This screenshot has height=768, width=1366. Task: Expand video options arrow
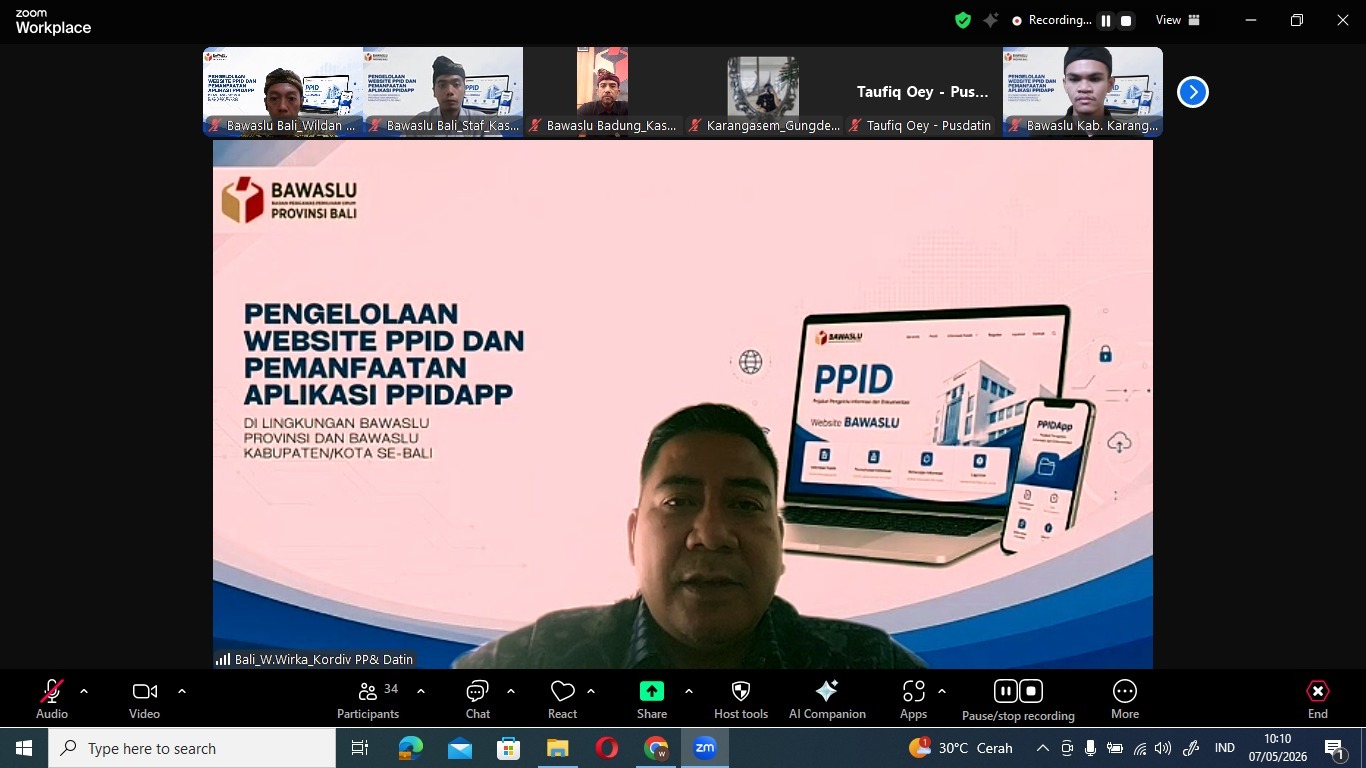[182, 691]
